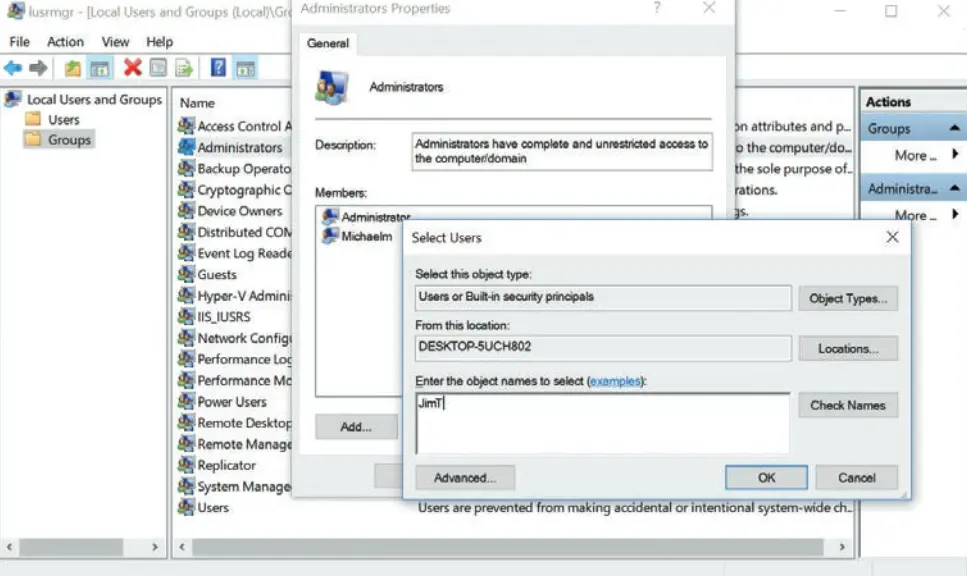Open the Action menu
Viewport: 967px width, 576px height.
(65, 42)
